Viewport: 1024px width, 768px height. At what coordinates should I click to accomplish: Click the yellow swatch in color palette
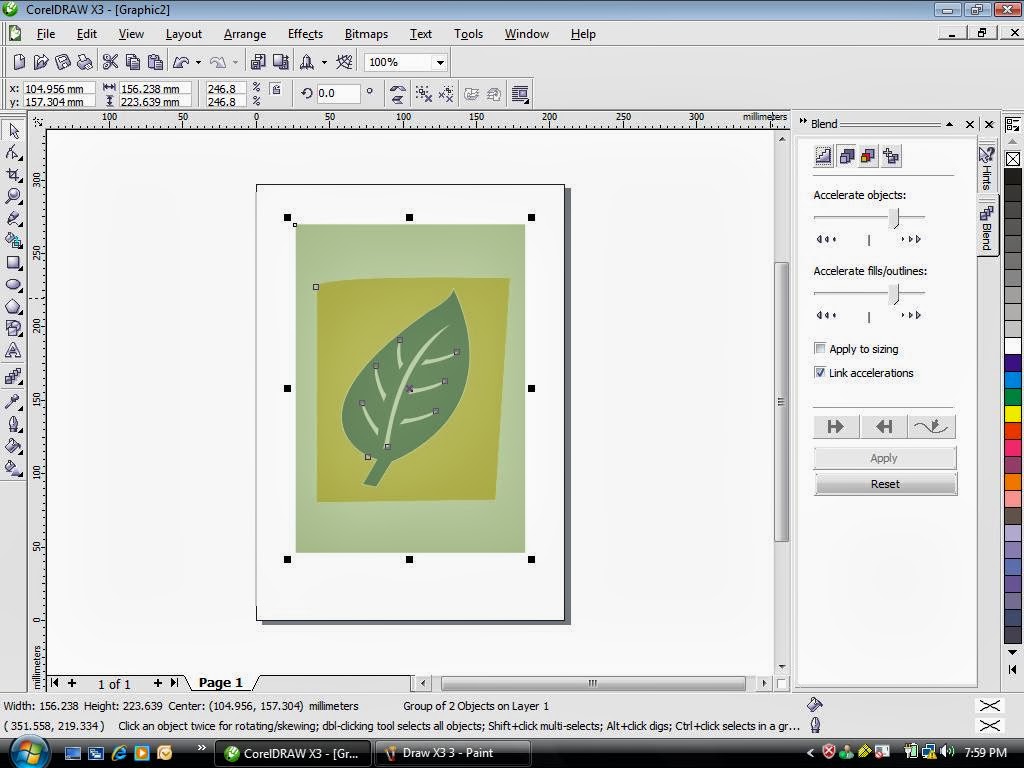1012,414
